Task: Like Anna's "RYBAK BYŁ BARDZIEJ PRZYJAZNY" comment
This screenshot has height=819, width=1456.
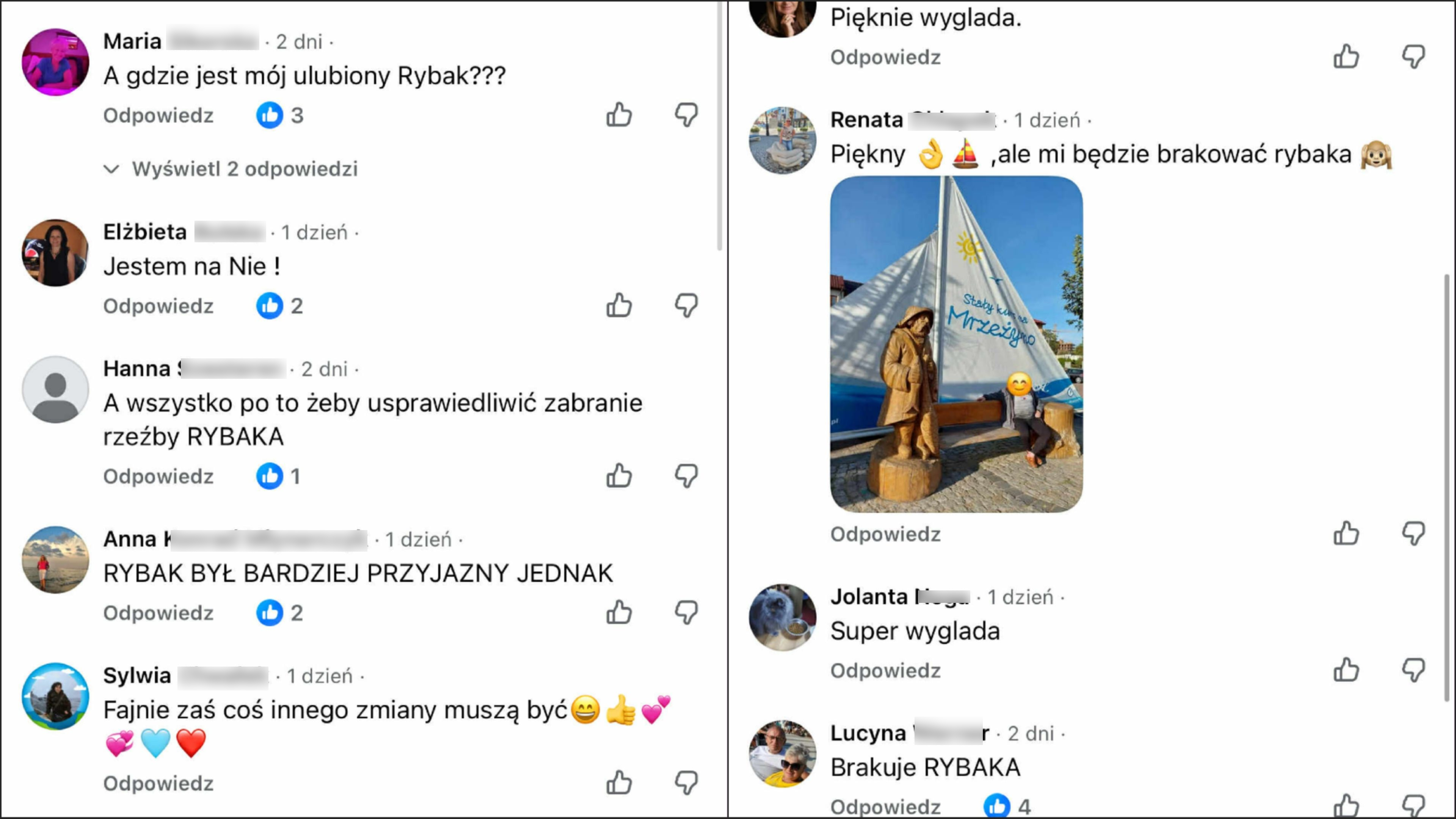Action: coord(619,613)
